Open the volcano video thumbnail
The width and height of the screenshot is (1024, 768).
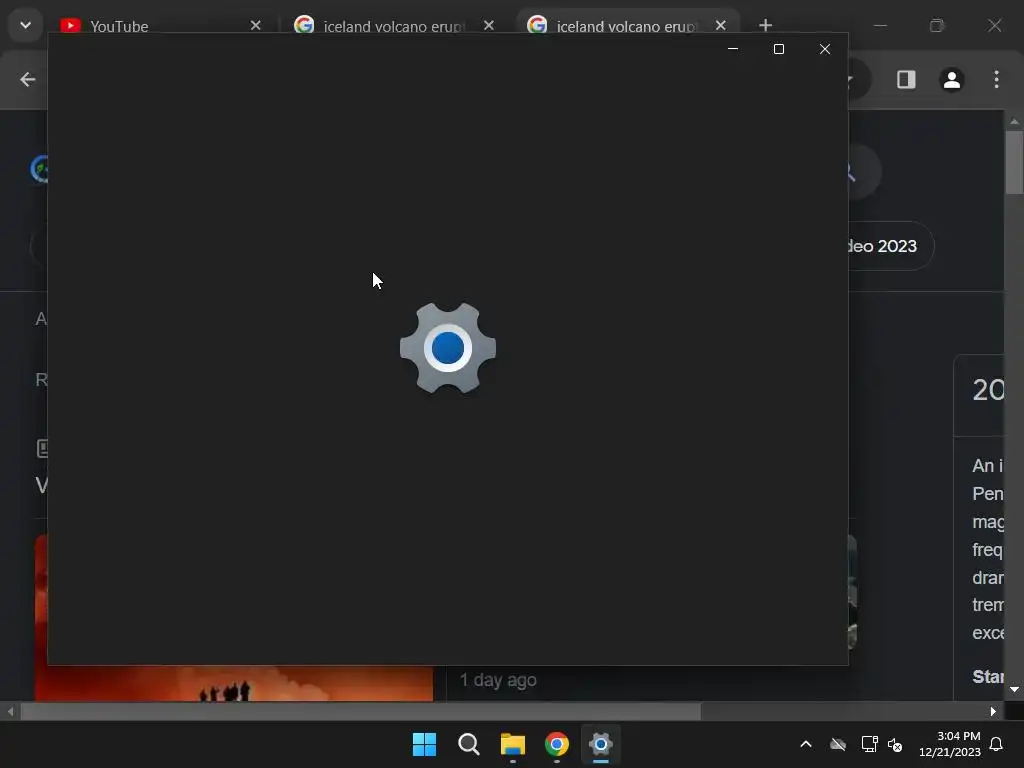(234, 682)
